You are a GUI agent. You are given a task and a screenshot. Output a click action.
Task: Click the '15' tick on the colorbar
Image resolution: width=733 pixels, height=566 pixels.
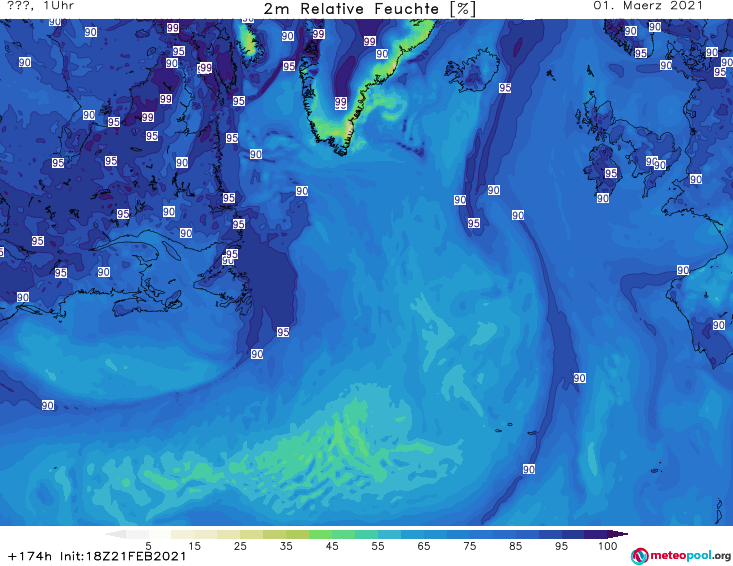(x=194, y=546)
